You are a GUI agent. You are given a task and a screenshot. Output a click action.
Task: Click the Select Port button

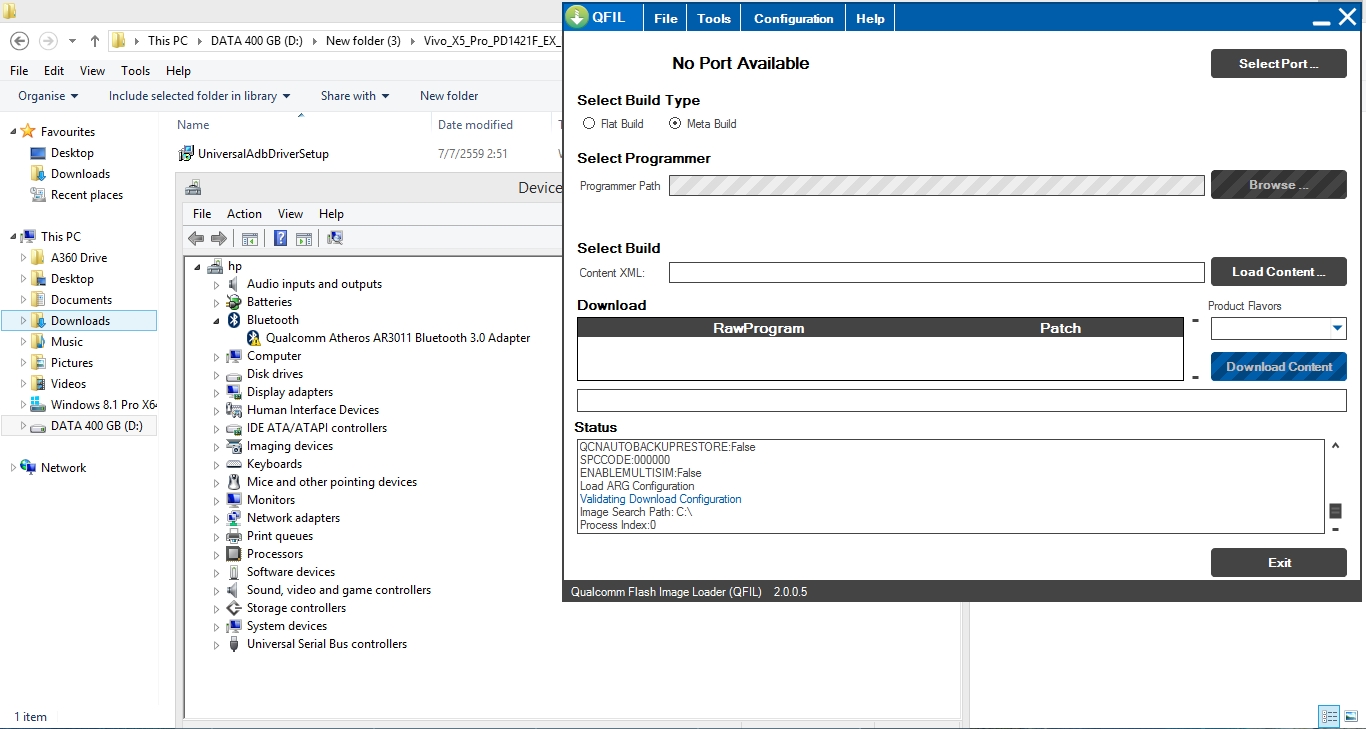[x=1279, y=64]
